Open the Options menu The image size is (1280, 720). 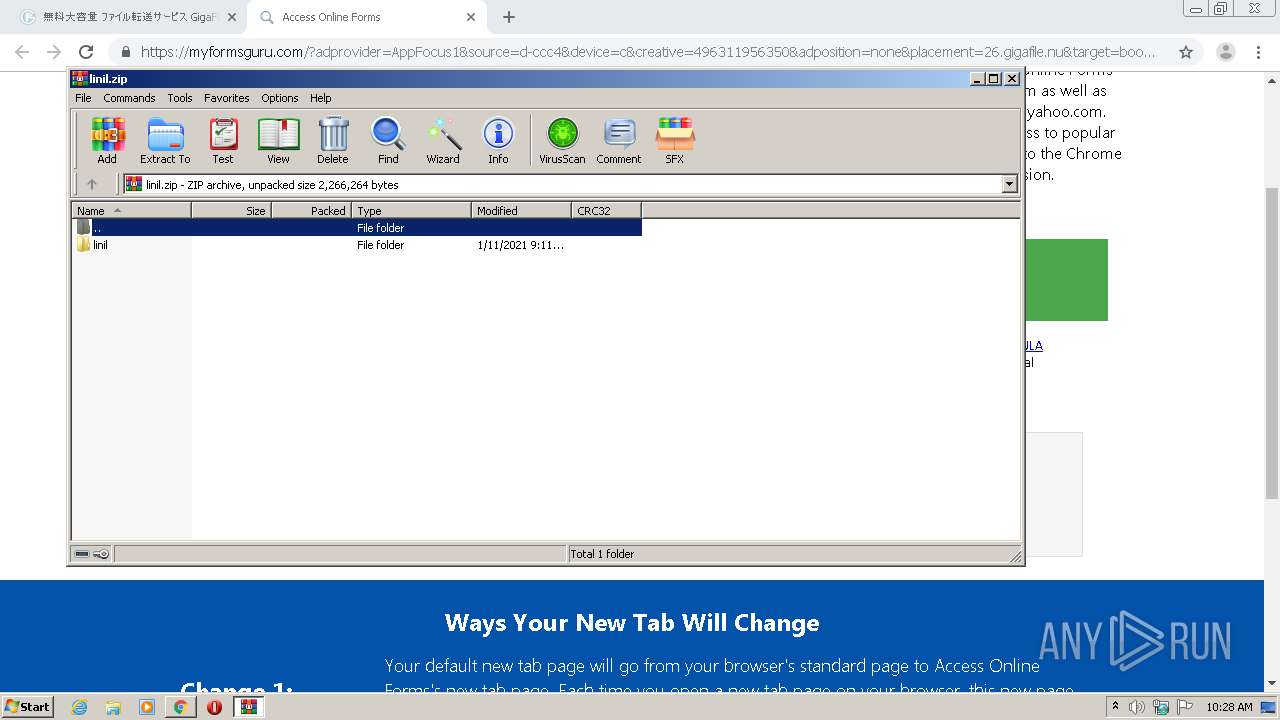click(280, 98)
